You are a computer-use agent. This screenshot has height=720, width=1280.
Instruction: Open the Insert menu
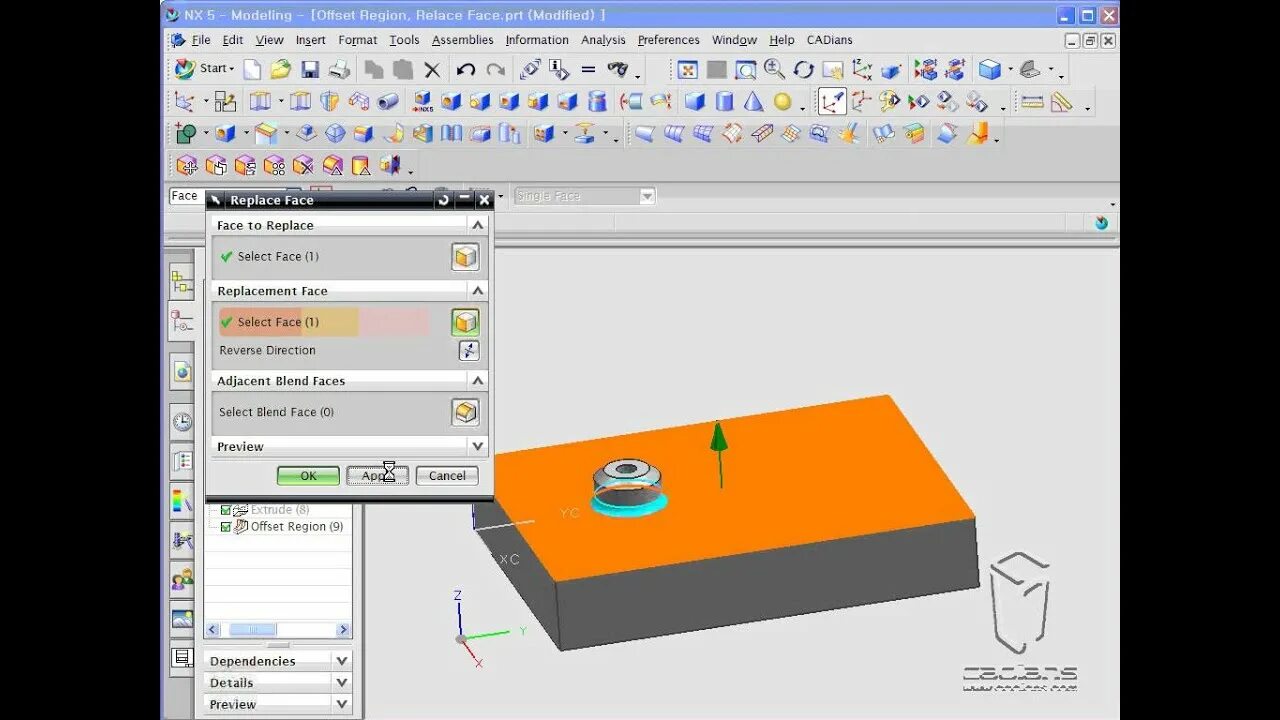tap(310, 40)
